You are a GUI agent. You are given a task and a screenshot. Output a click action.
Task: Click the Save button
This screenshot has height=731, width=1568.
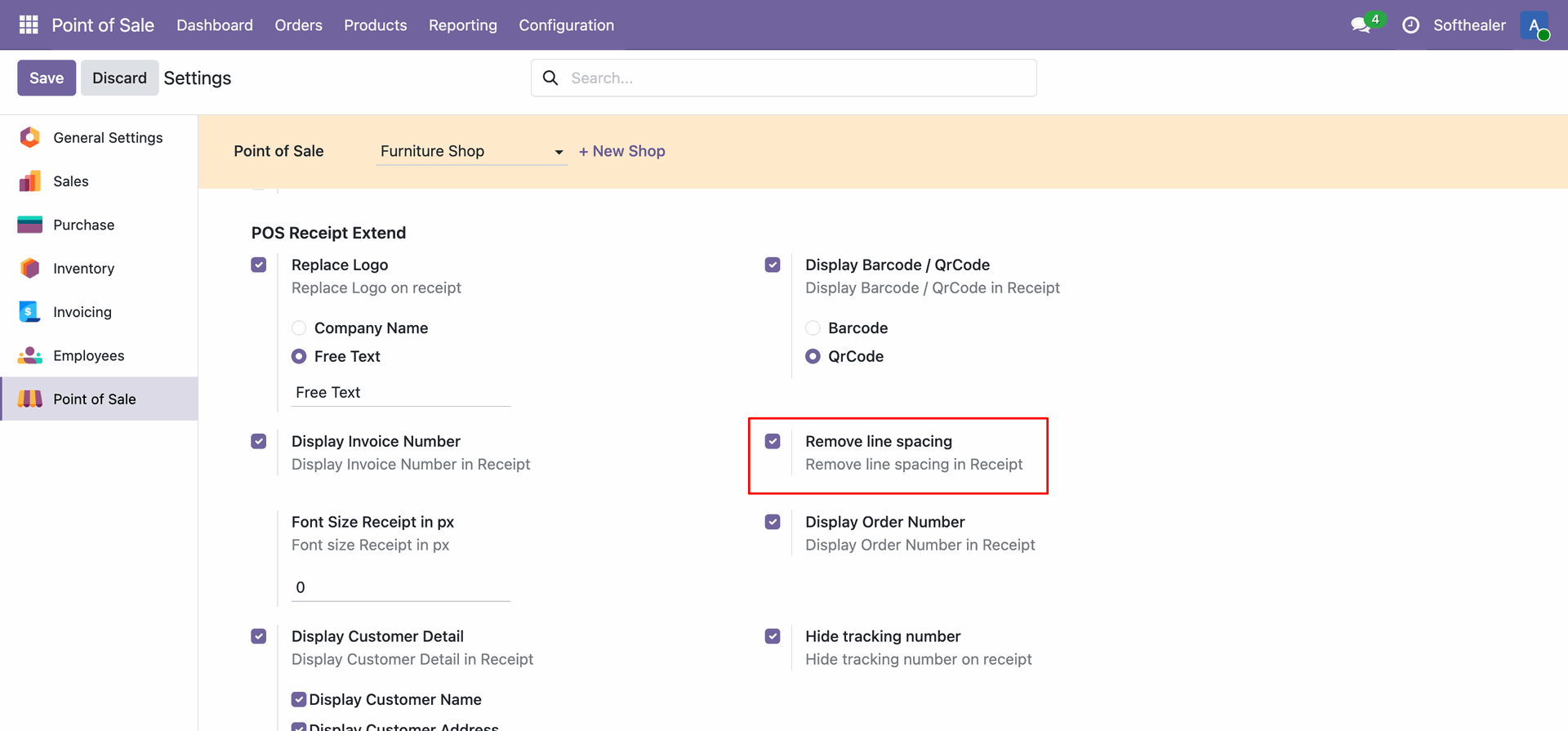[x=47, y=78]
